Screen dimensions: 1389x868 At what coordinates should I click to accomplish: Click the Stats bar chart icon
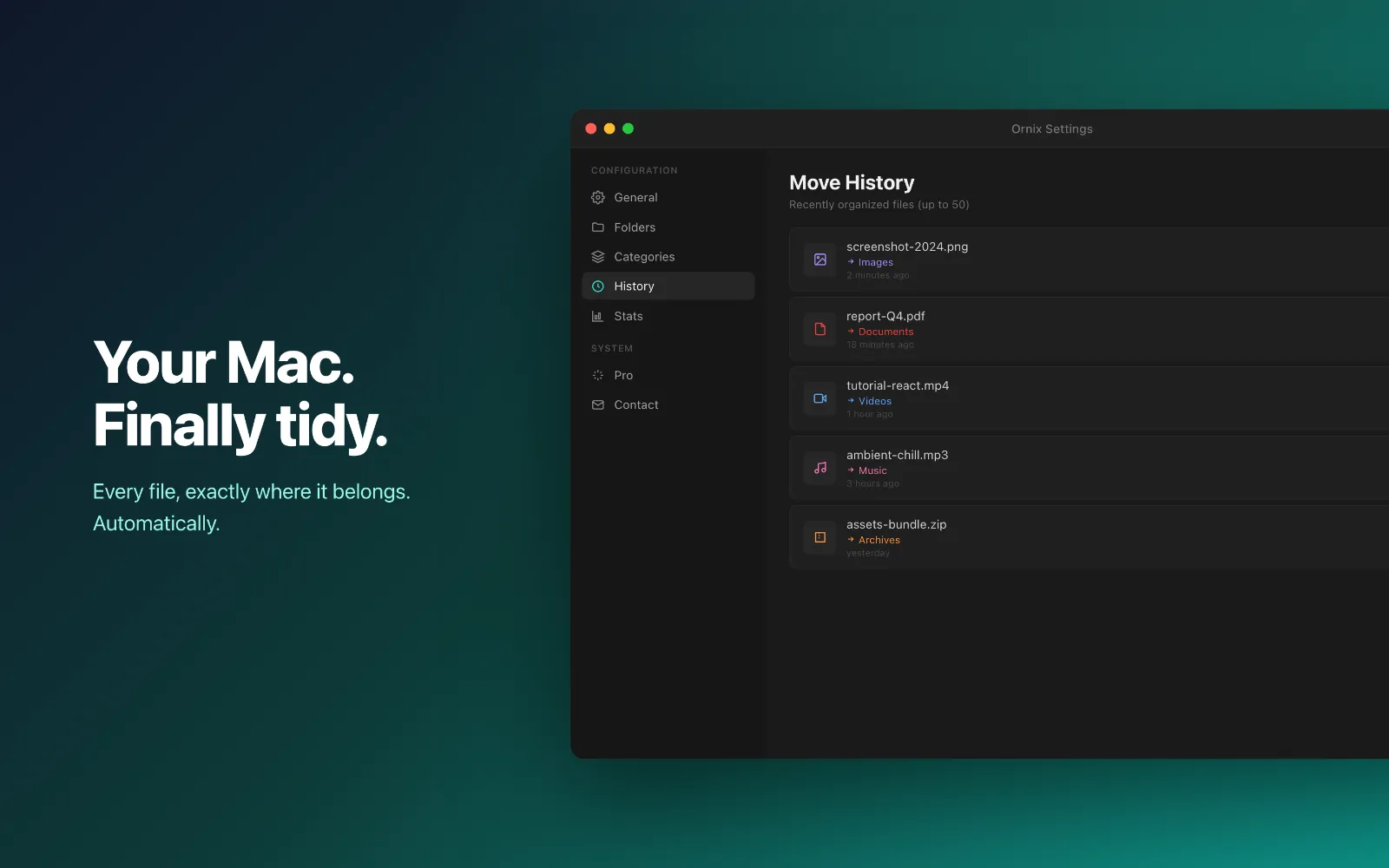(x=597, y=316)
